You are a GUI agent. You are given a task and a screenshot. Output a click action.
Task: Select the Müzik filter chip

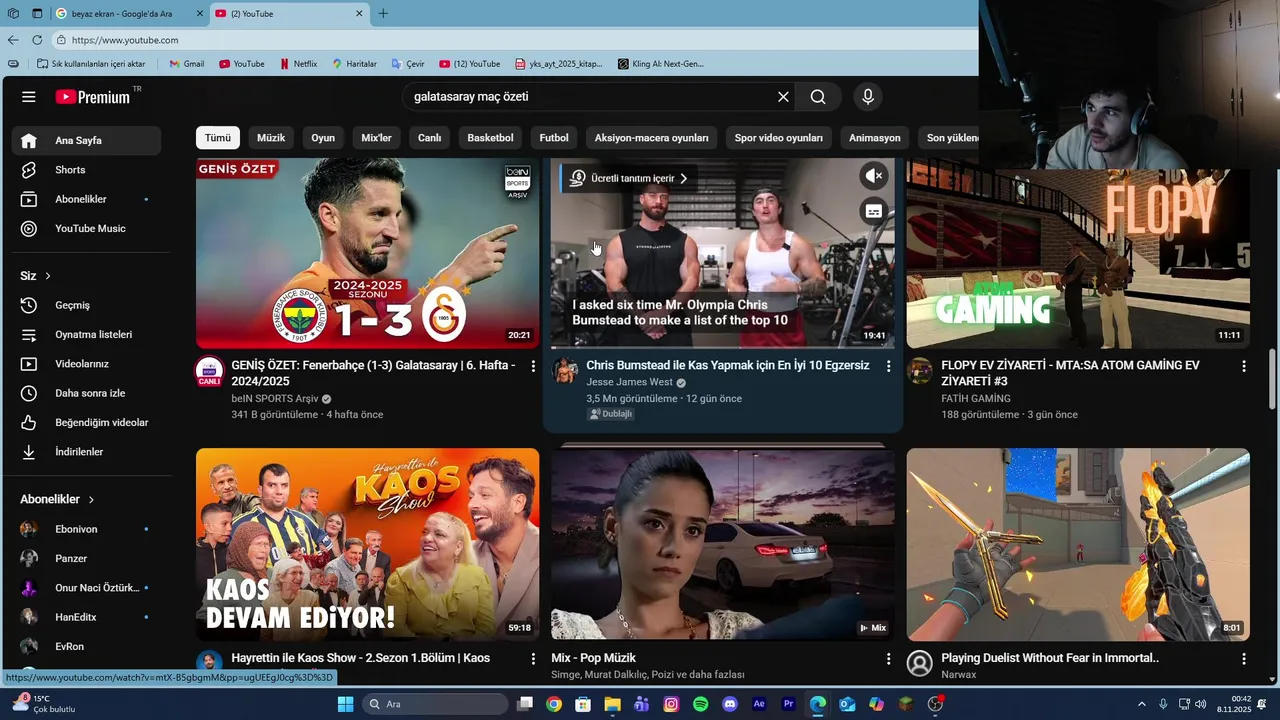click(x=271, y=138)
